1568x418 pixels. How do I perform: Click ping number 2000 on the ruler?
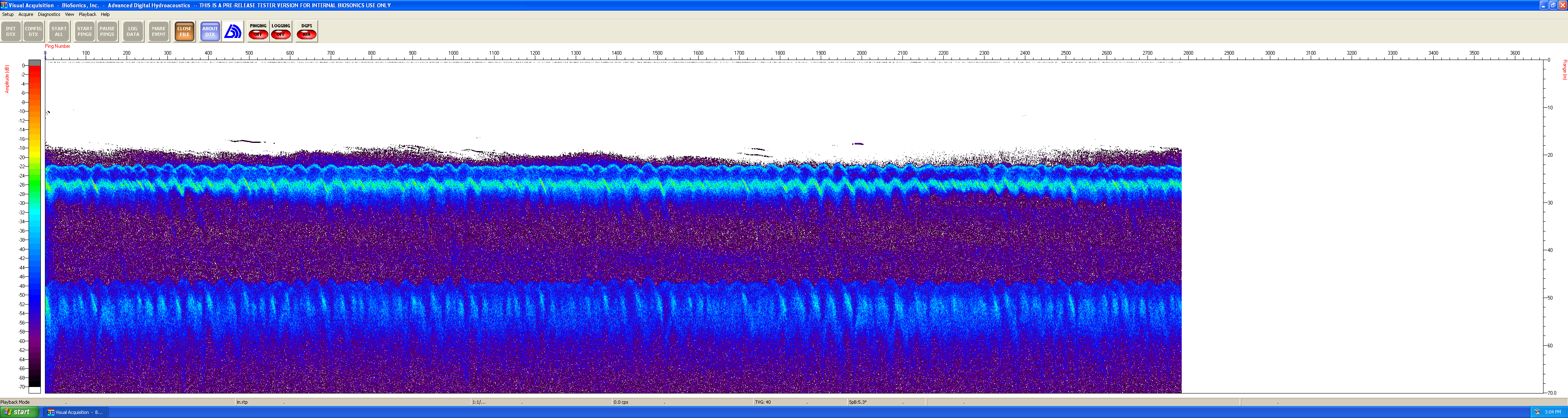862,53
